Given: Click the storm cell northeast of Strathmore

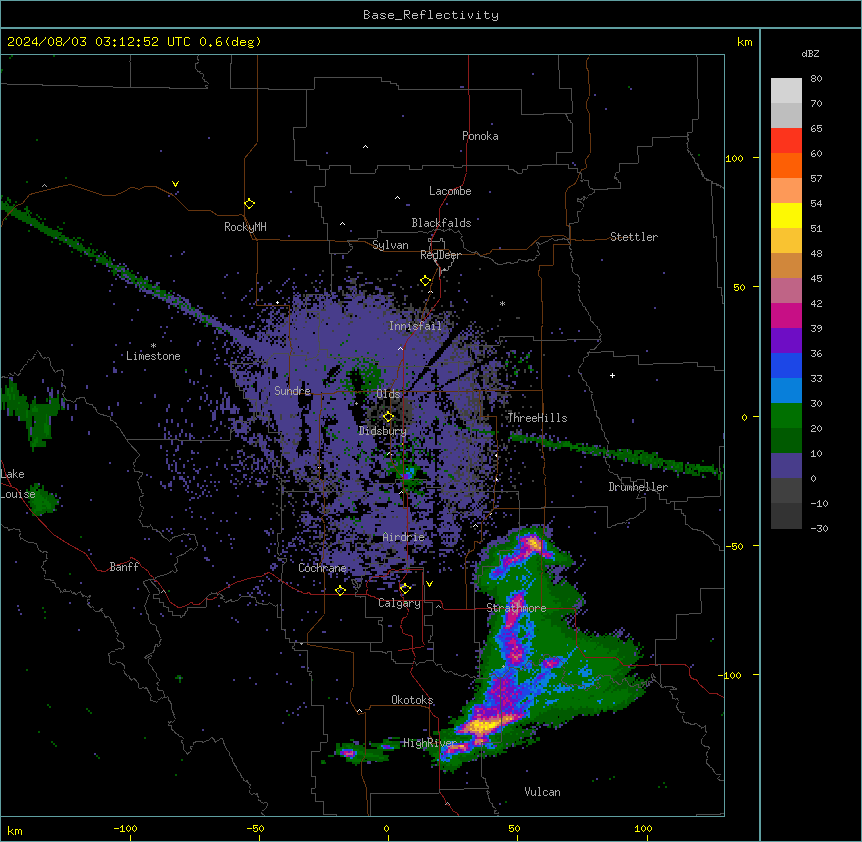Looking at the screenshot, I should pyautogui.click(x=532, y=544).
